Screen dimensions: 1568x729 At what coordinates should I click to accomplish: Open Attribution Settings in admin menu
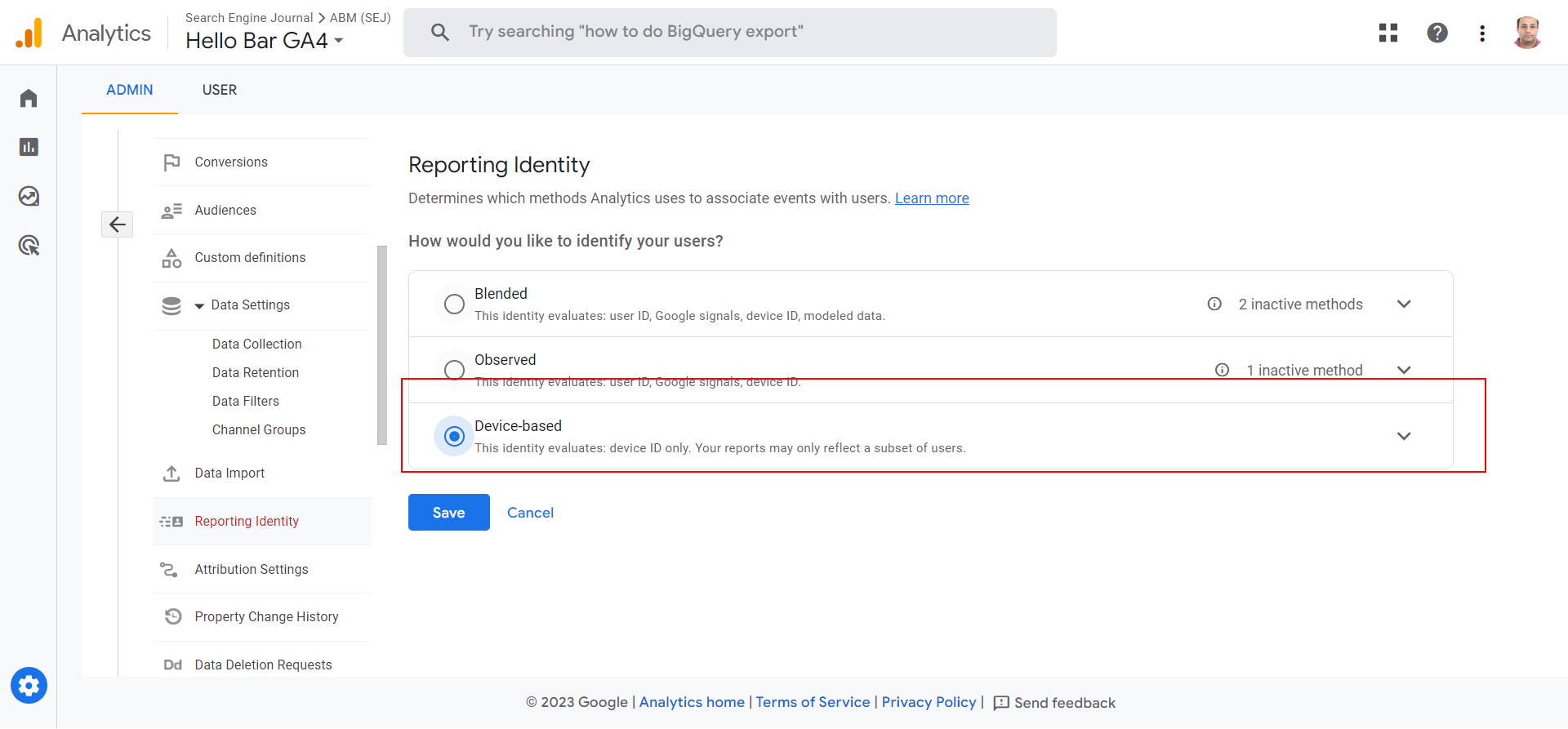coord(251,569)
